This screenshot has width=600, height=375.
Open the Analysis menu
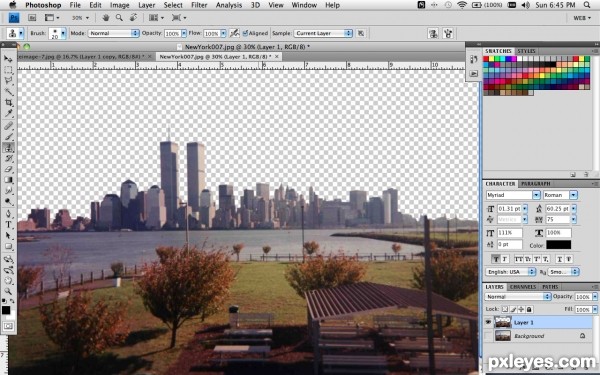pyautogui.click(x=229, y=5)
